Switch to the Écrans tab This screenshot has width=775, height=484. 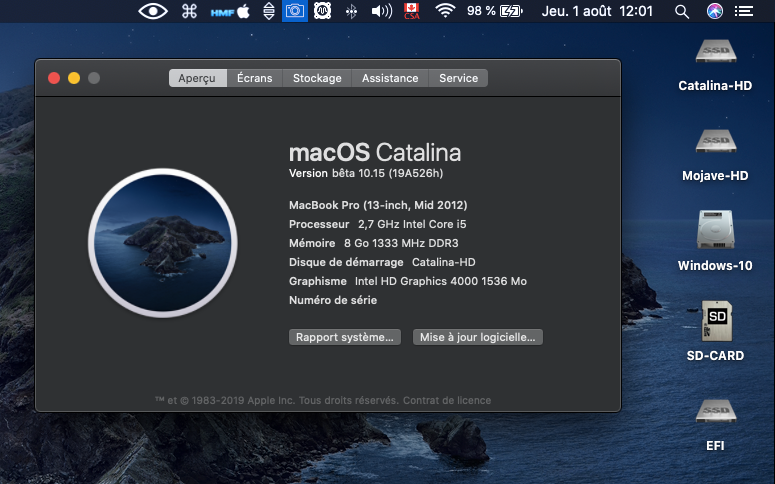click(x=255, y=78)
